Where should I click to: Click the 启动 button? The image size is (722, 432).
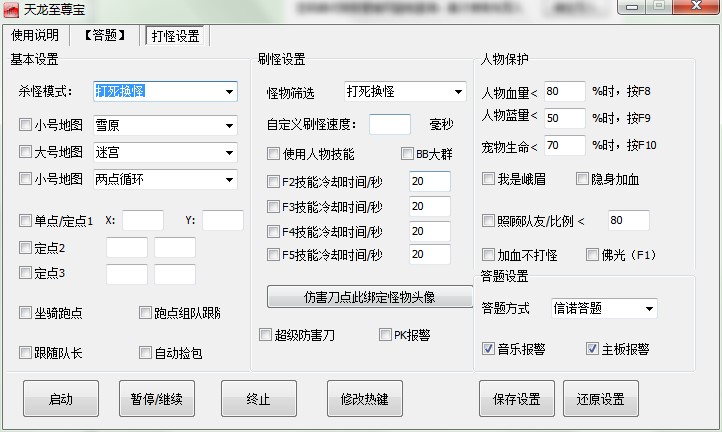[61, 399]
